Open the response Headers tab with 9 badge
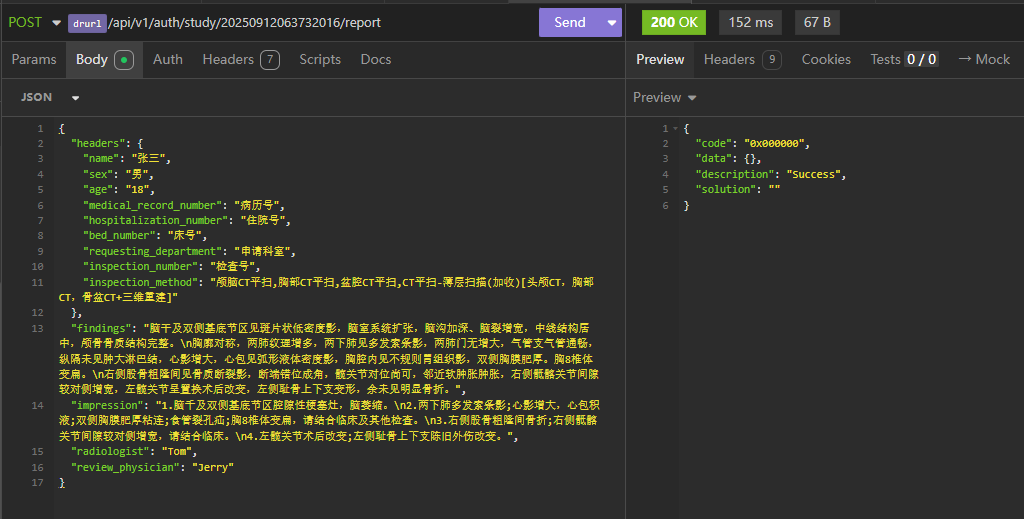 click(741, 59)
